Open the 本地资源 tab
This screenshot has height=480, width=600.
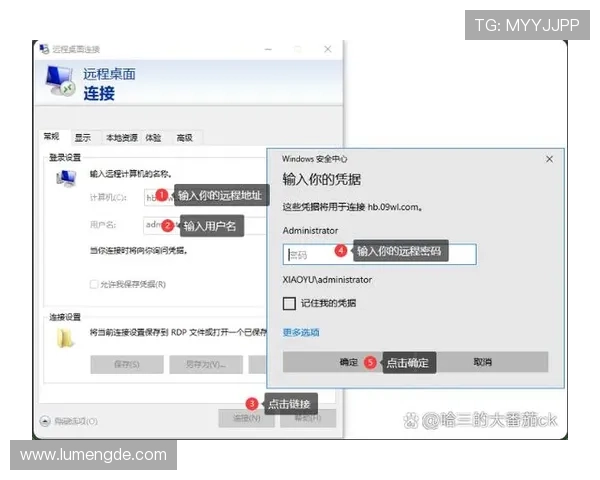click(122, 138)
